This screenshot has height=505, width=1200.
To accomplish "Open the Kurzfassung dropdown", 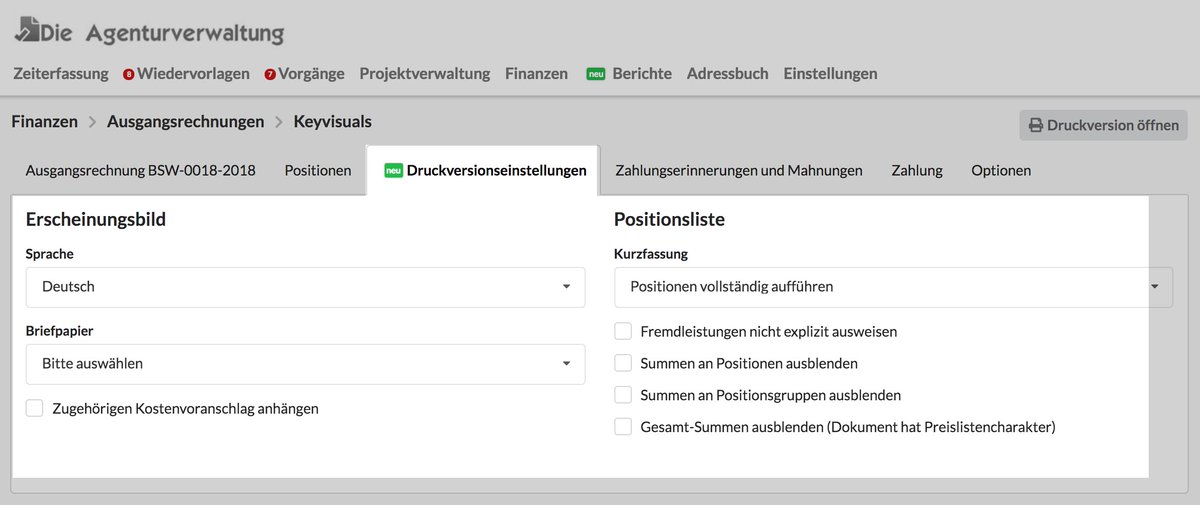I will click(893, 287).
